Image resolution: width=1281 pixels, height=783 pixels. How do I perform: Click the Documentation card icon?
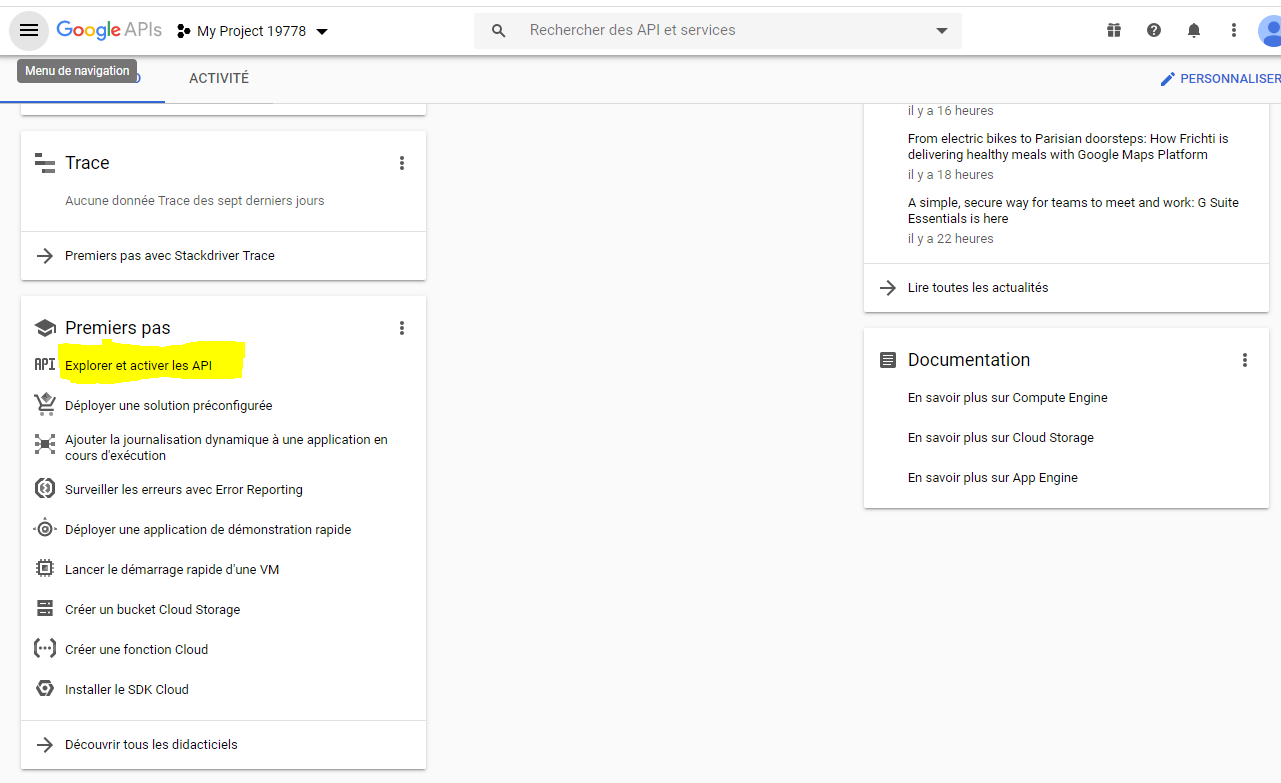[887, 360]
